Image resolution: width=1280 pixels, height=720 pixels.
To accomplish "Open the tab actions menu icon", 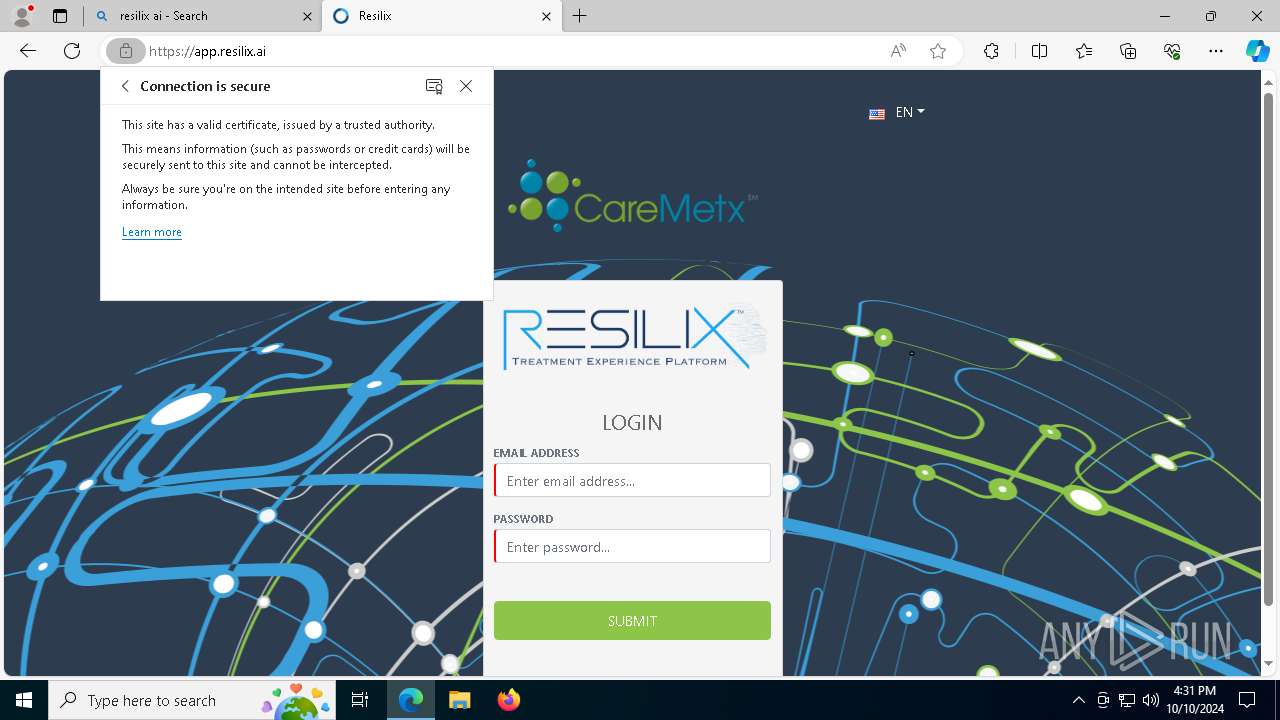I will click(x=60, y=16).
